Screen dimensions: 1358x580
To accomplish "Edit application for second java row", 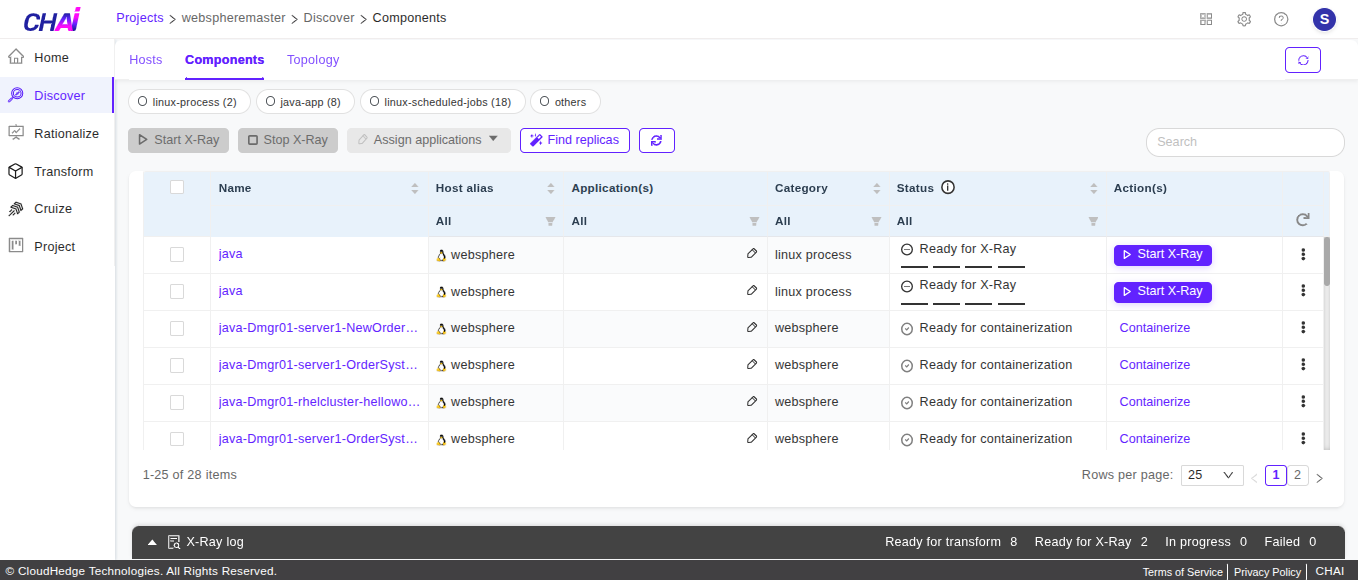I will (752, 291).
